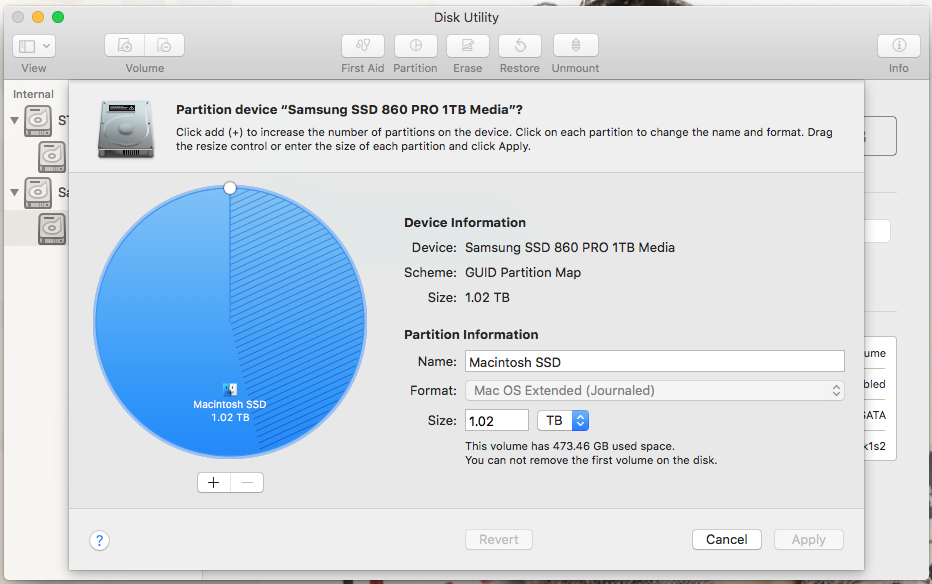Collapse the second internal disk tree

click(14, 192)
